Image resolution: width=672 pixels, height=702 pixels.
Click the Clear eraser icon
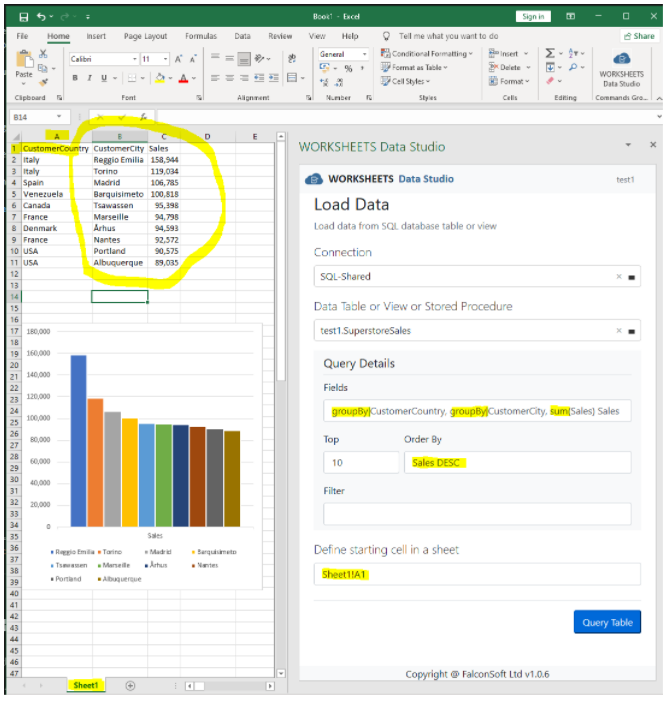tap(550, 81)
